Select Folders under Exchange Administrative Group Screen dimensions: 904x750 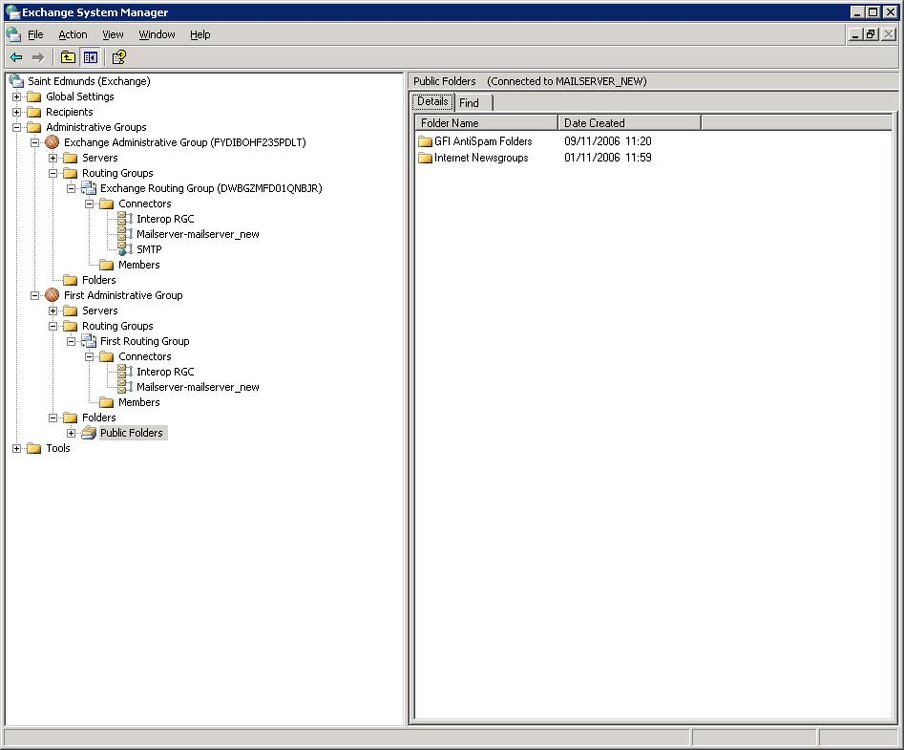pyautogui.click(x=99, y=280)
